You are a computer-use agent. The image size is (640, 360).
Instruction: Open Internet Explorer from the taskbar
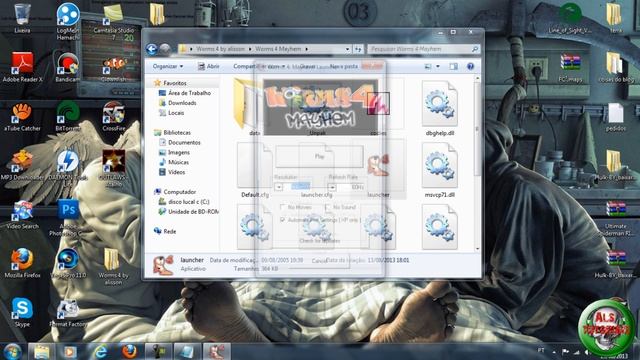tap(100, 351)
